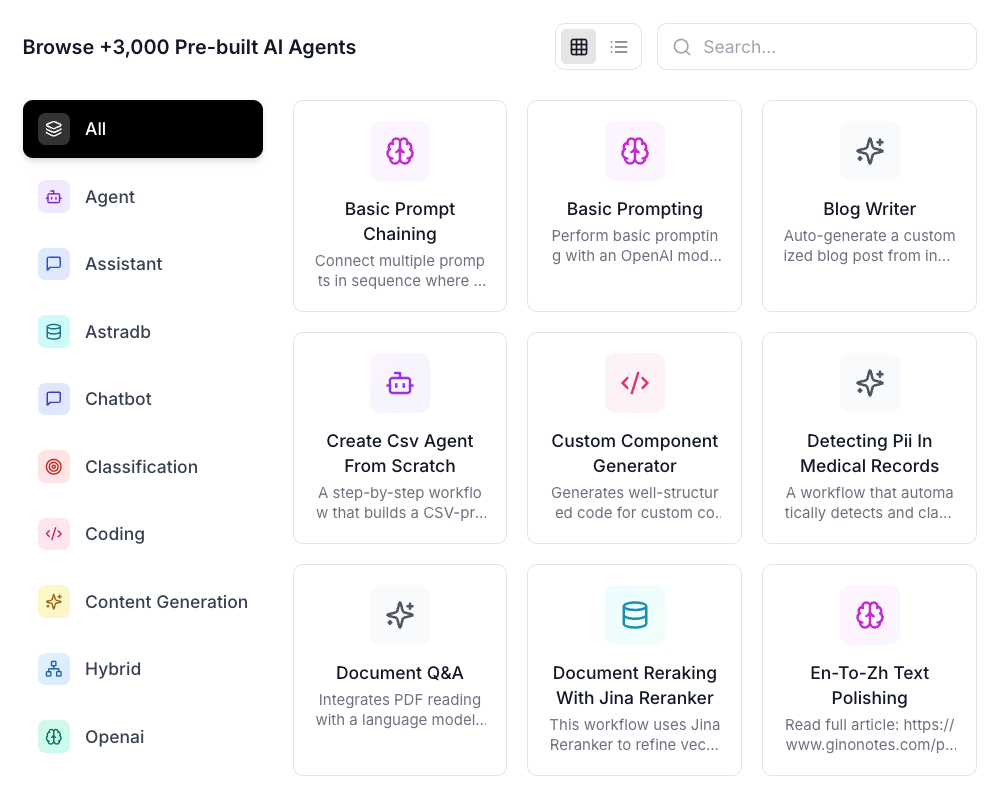The width and height of the screenshot is (1002, 787).
Task: Click the sparkle icon on the Blog Writer card
Action: tap(869, 151)
